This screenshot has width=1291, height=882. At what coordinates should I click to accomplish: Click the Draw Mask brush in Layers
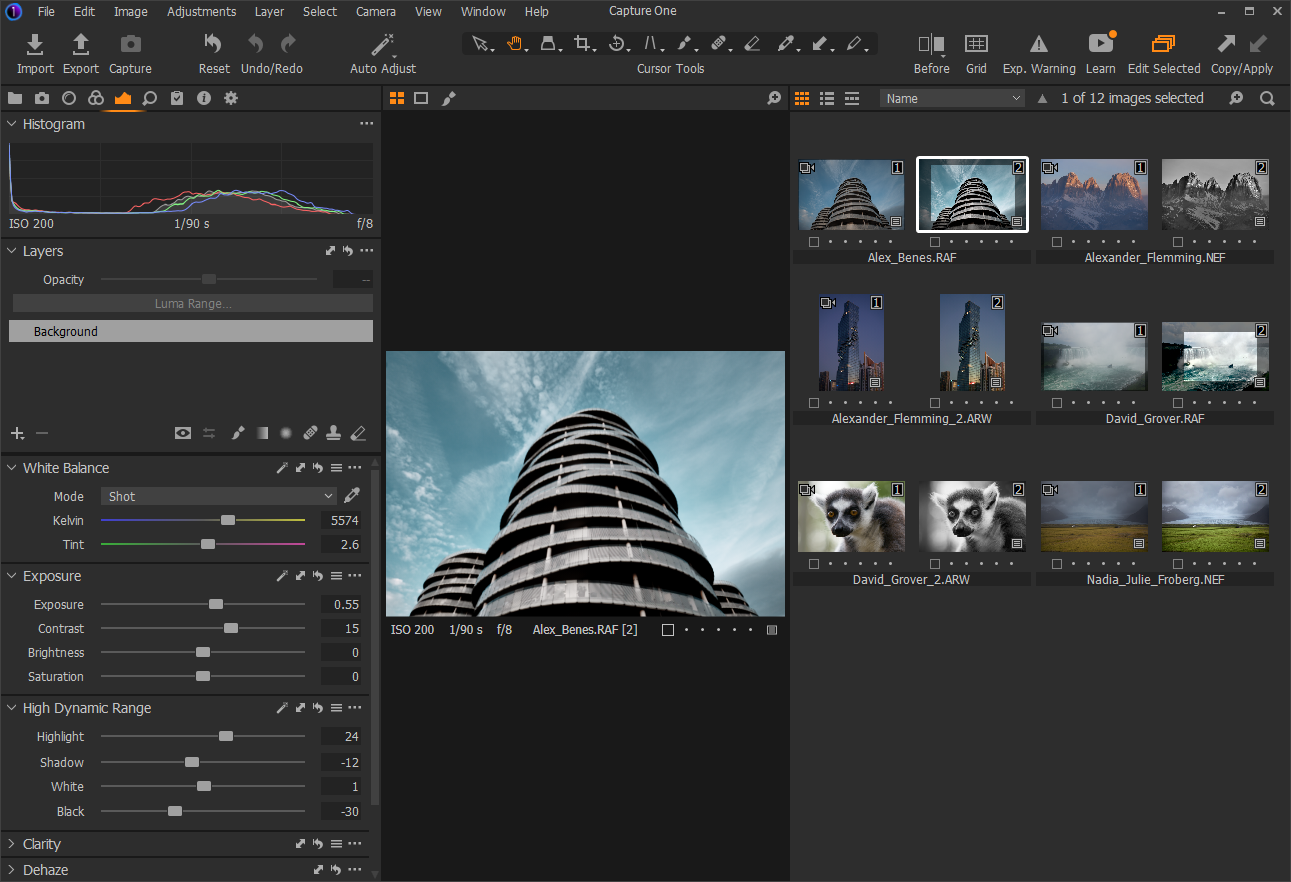(x=237, y=433)
